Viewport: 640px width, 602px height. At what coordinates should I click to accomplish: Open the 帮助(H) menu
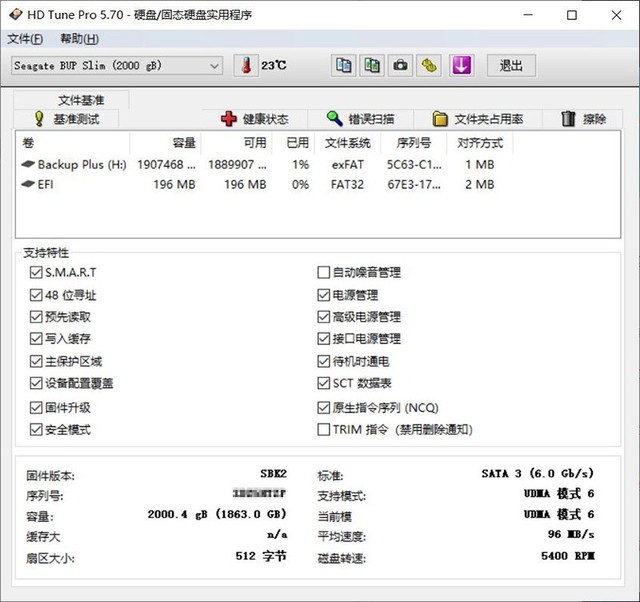point(80,39)
